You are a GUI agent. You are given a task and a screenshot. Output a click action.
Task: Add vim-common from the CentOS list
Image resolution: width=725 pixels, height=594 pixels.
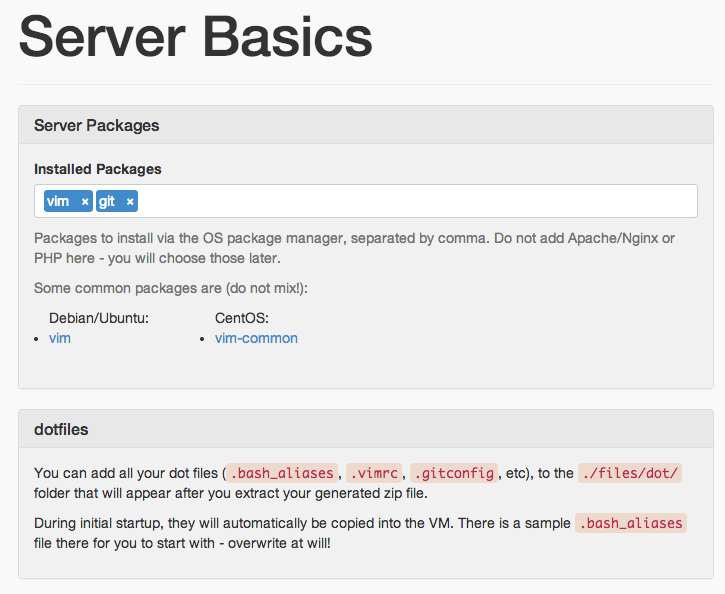tap(256, 338)
